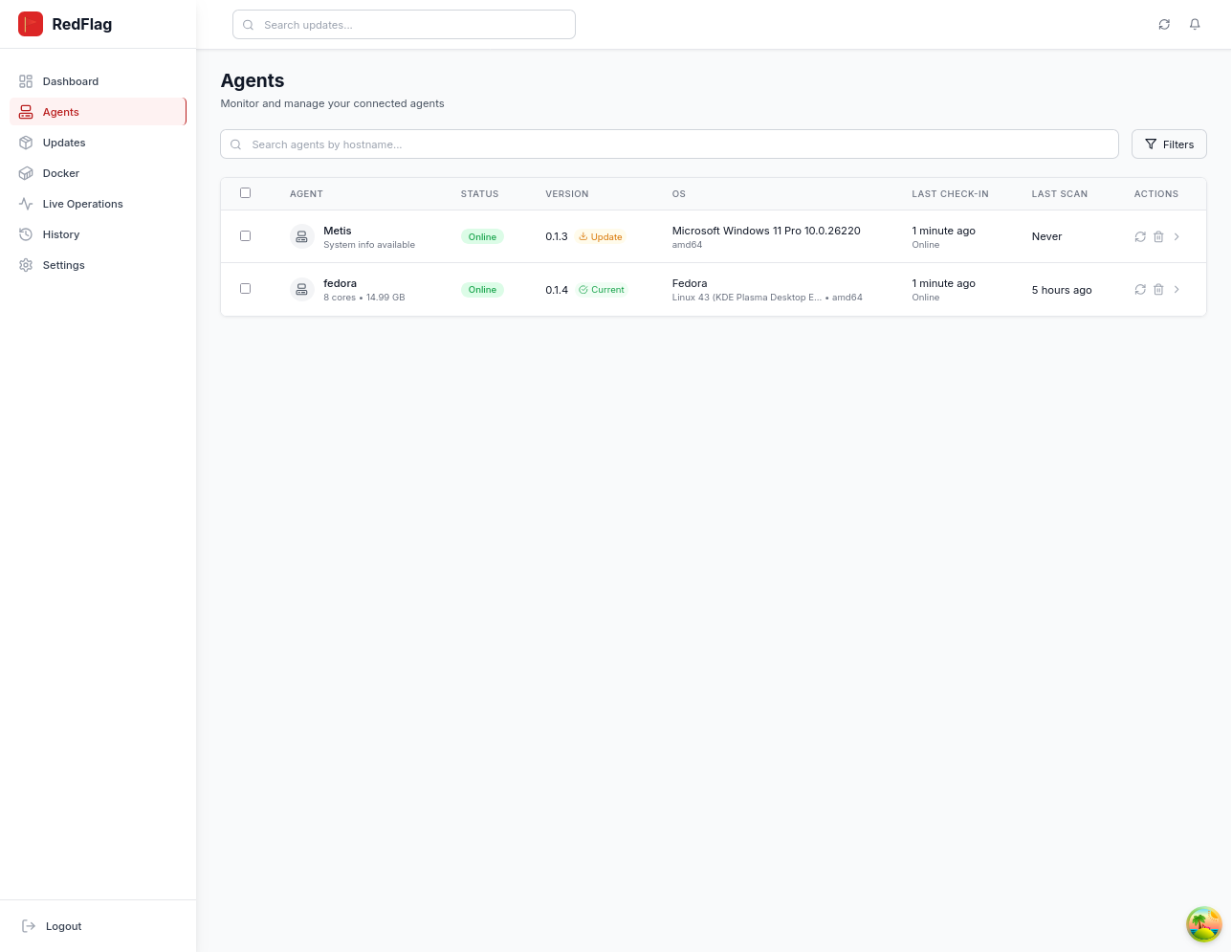This screenshot has height=952, width=1232.
Task: Remove fedora agent with trash icon
Action: click(x=1158, y=290)
